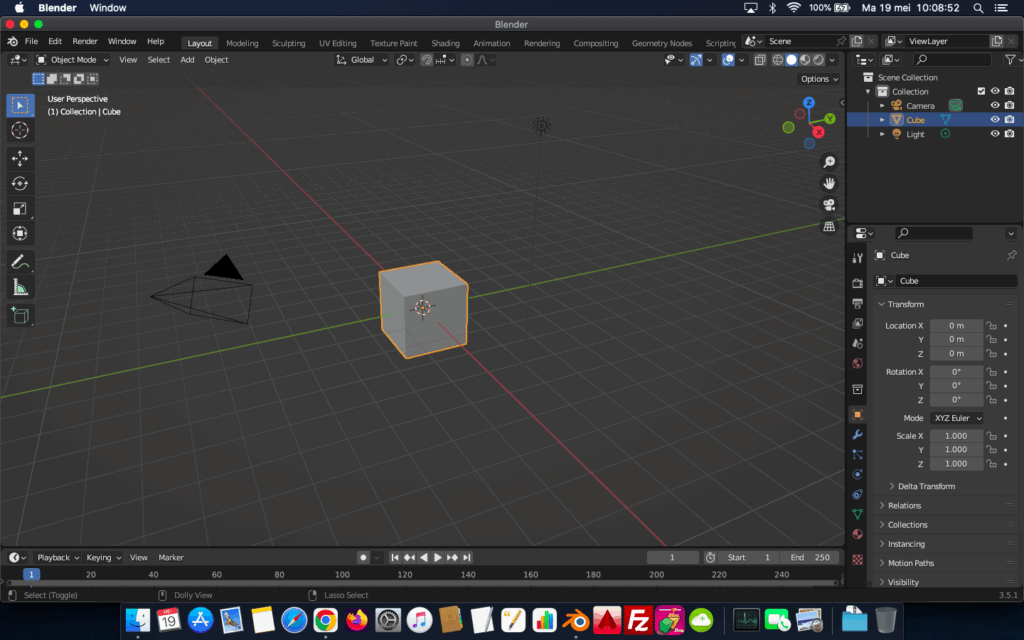Open Render Properties in the properties panel
1024x640 pixels.
pyautogui.click(x=857, y=283)
